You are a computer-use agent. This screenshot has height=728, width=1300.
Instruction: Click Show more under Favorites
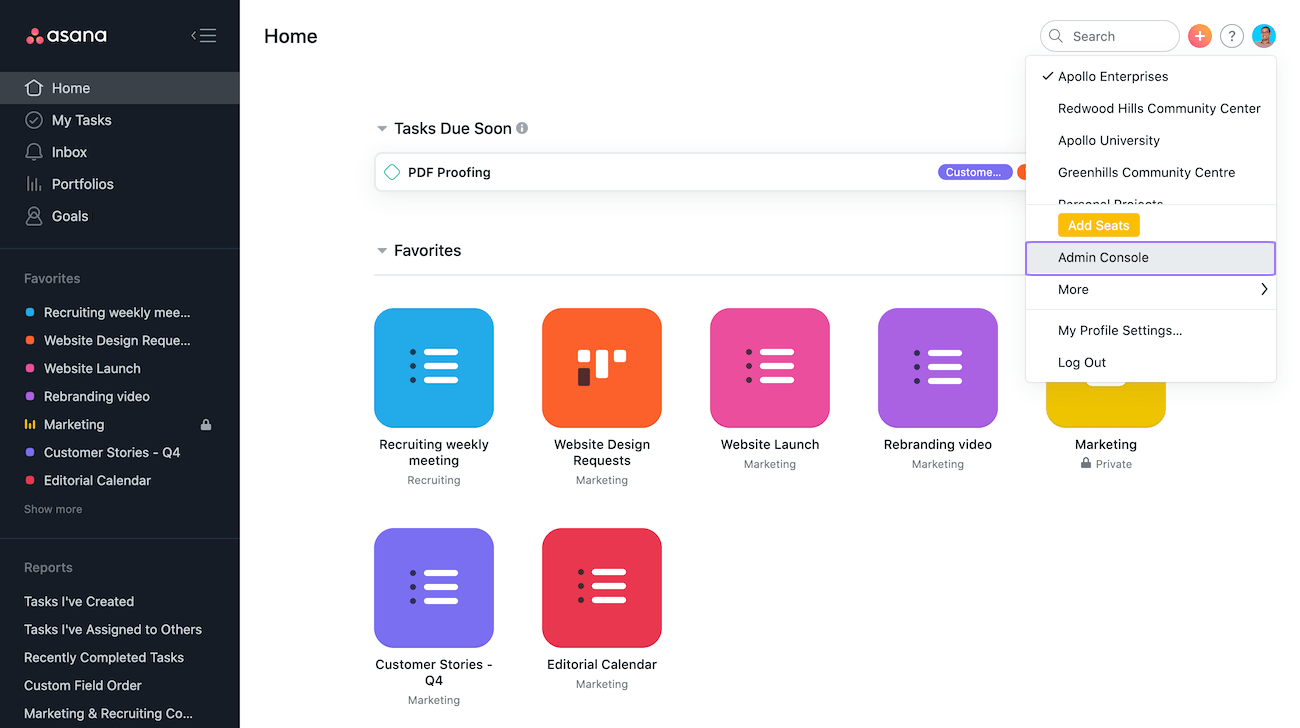point(53,509)
